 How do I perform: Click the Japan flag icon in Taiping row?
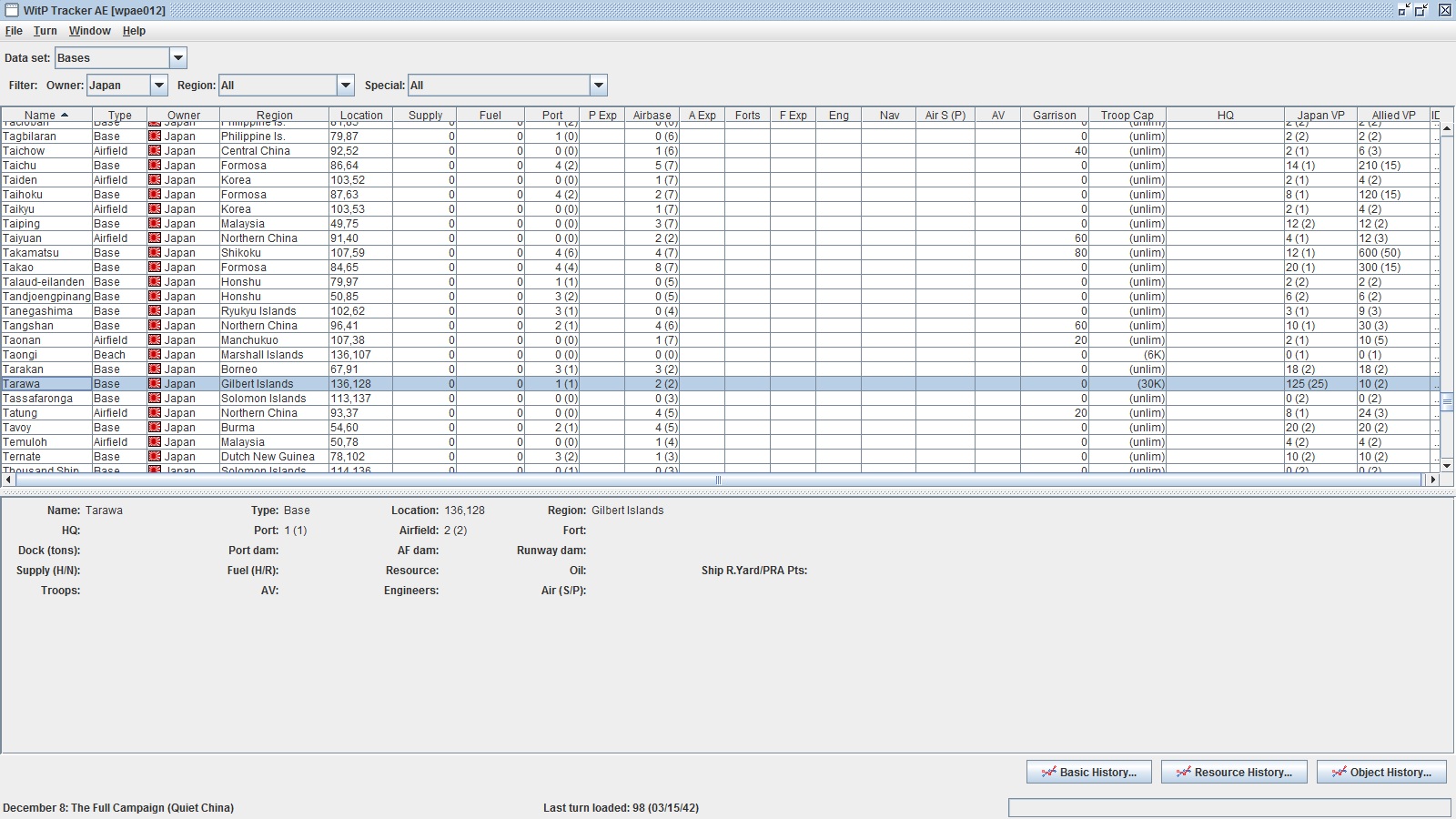pyautogui.click(x=155, y=224)
